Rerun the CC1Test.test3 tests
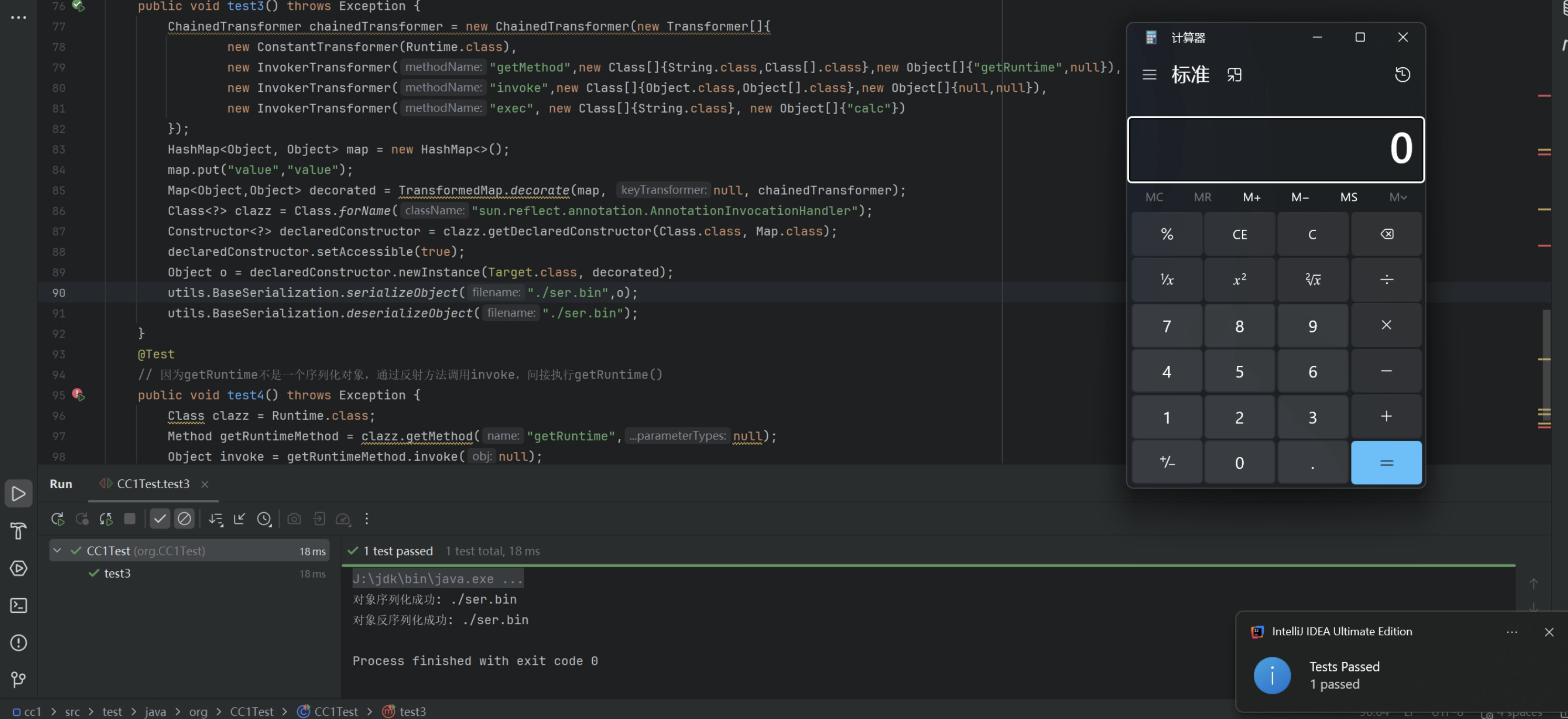Image resolution: width=1568 pixels, height=719 pixels. (x=57, y=519)
